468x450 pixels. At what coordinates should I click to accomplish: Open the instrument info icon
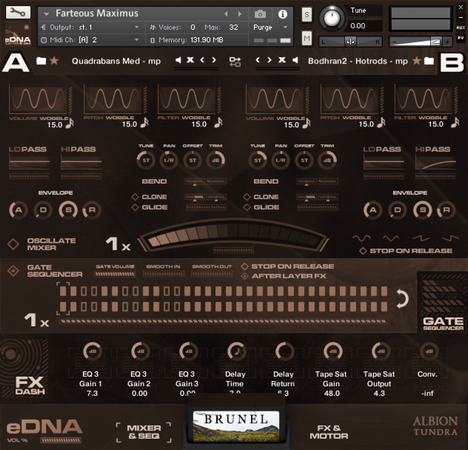[283, 14]
